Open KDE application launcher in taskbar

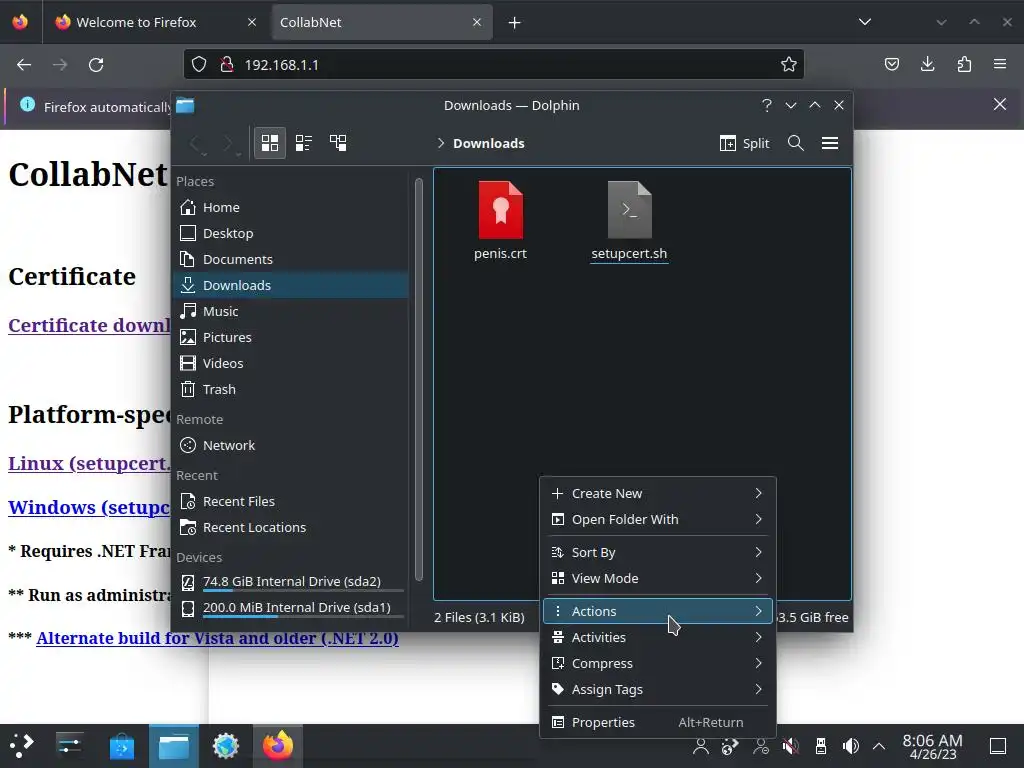(x=22, y=745)
